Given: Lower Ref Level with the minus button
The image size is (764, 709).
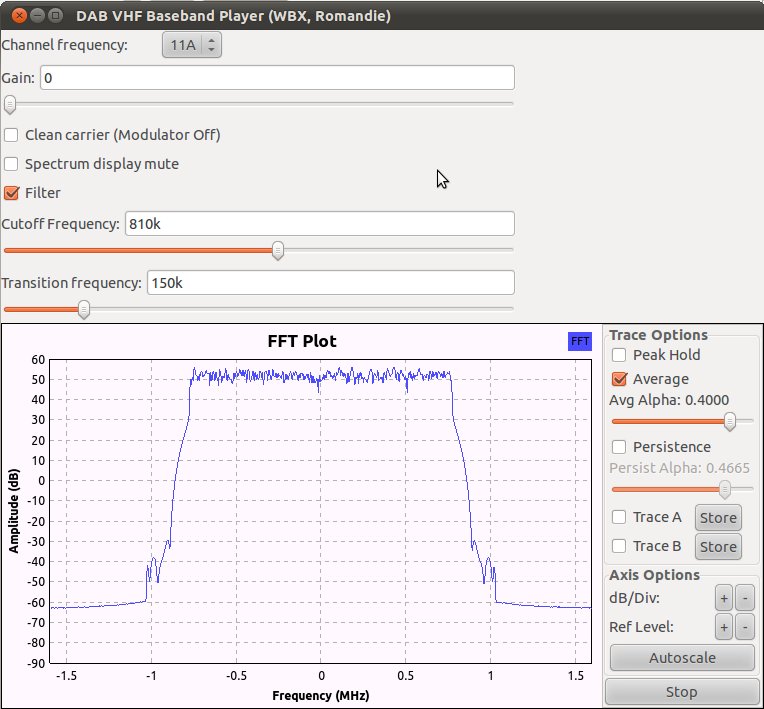Looking at the screenshot, I should click(x=745, y=628).
